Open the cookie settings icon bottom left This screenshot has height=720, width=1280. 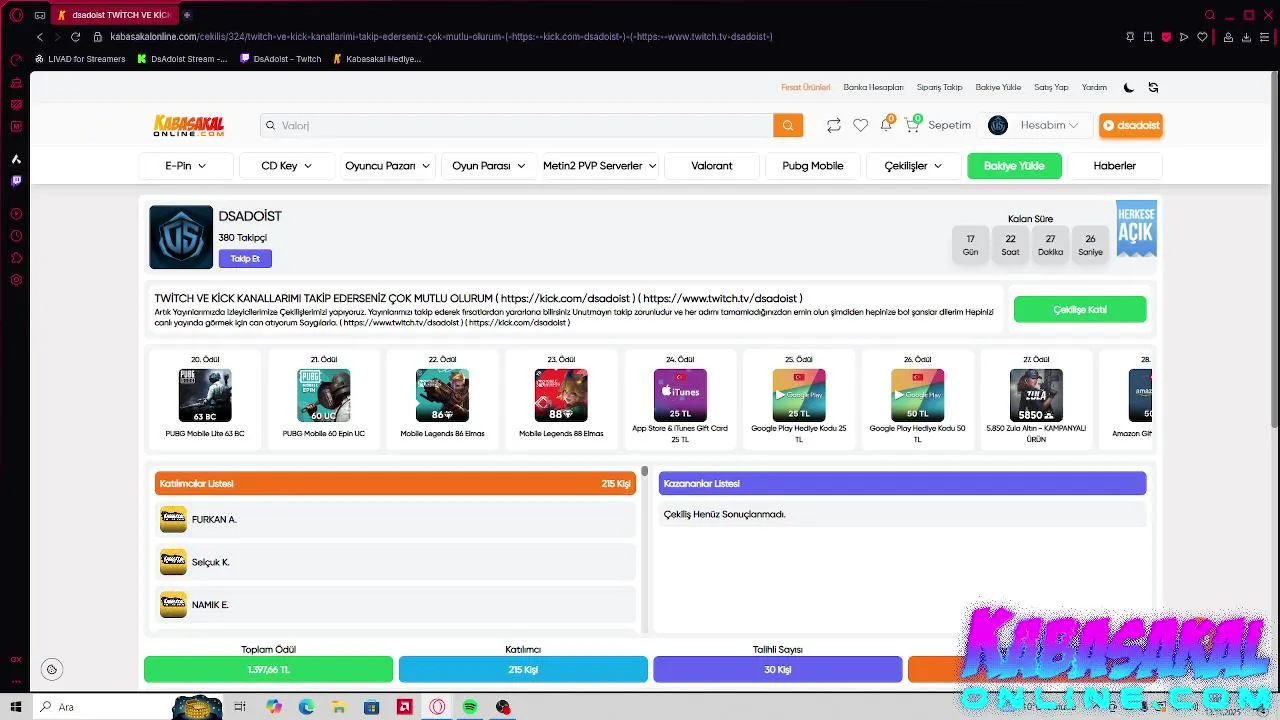click(x=52, y=669)
